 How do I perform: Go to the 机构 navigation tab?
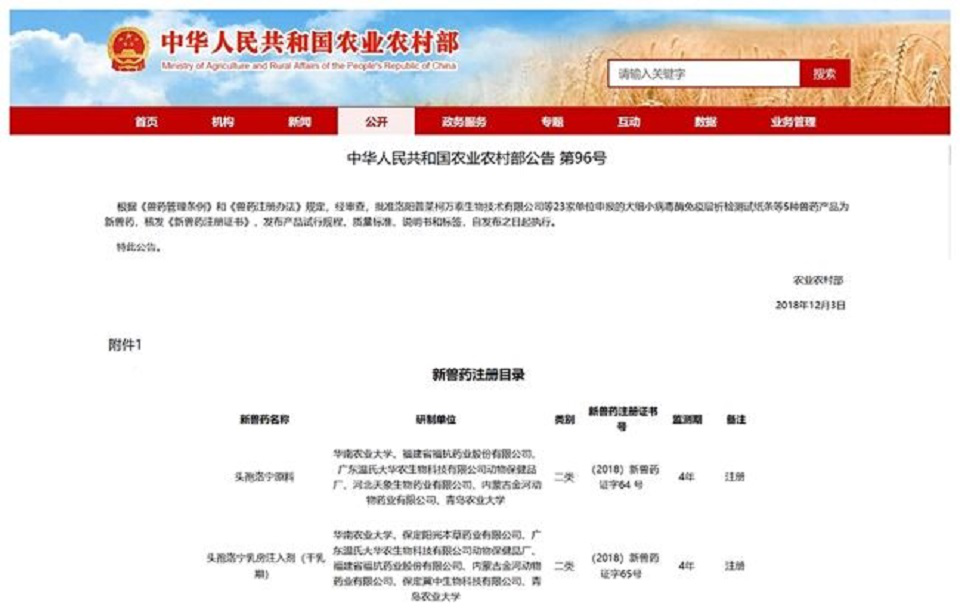click(222, 122)
